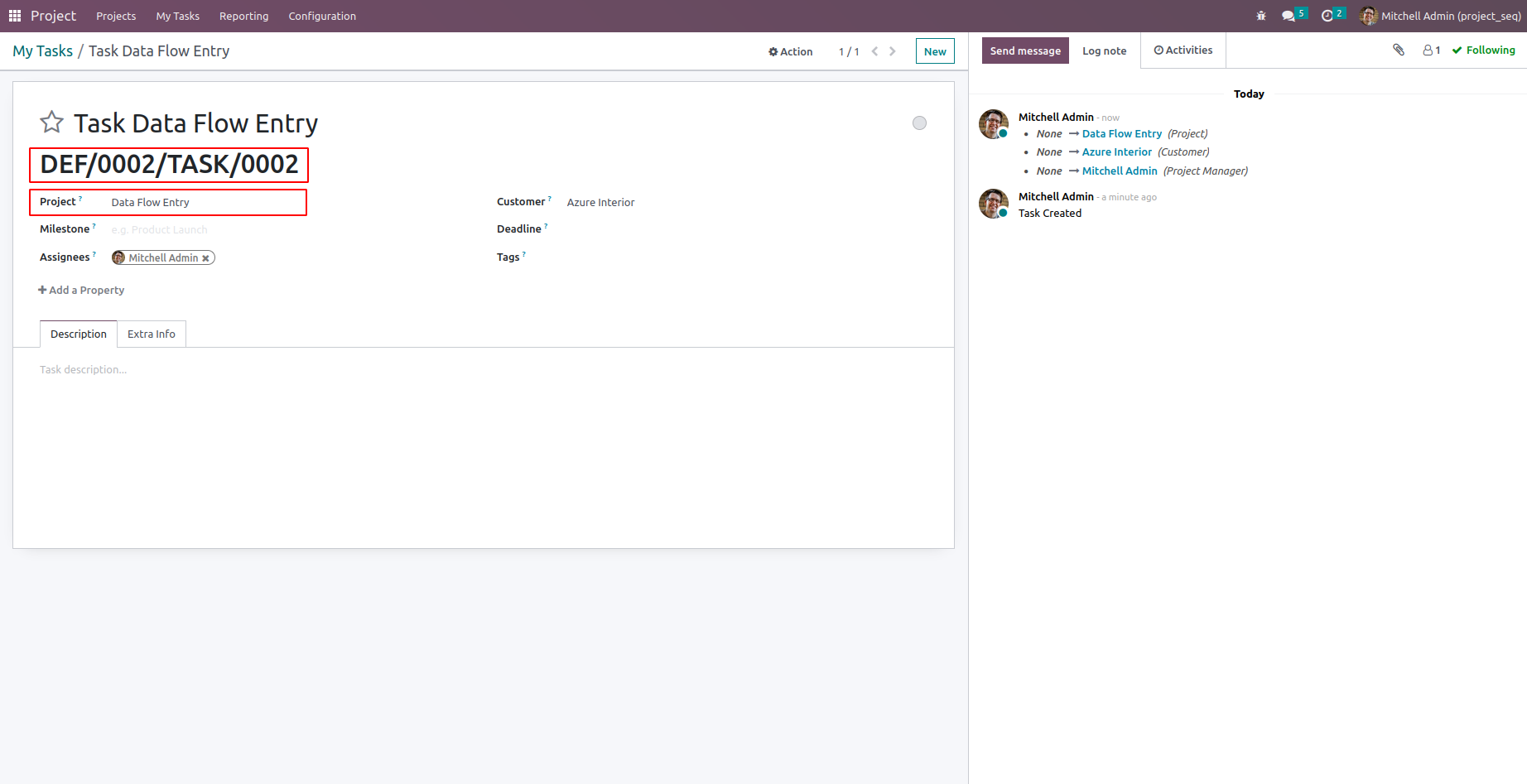The image size is (1527, 784).
Task: Click the record pager 1 / 1
Action: point(849,51)
